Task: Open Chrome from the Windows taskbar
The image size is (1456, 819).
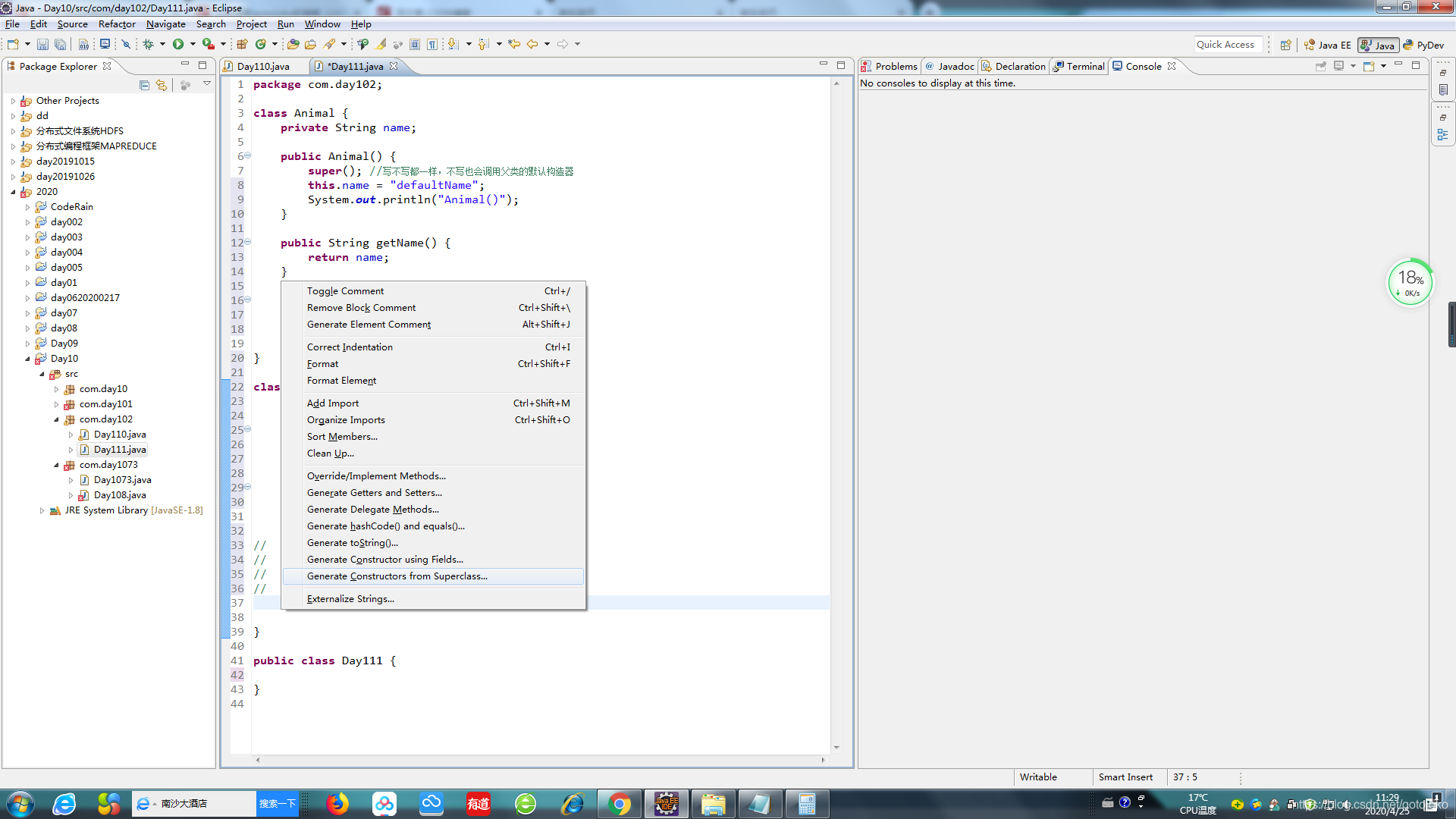Action: point(620,804)
